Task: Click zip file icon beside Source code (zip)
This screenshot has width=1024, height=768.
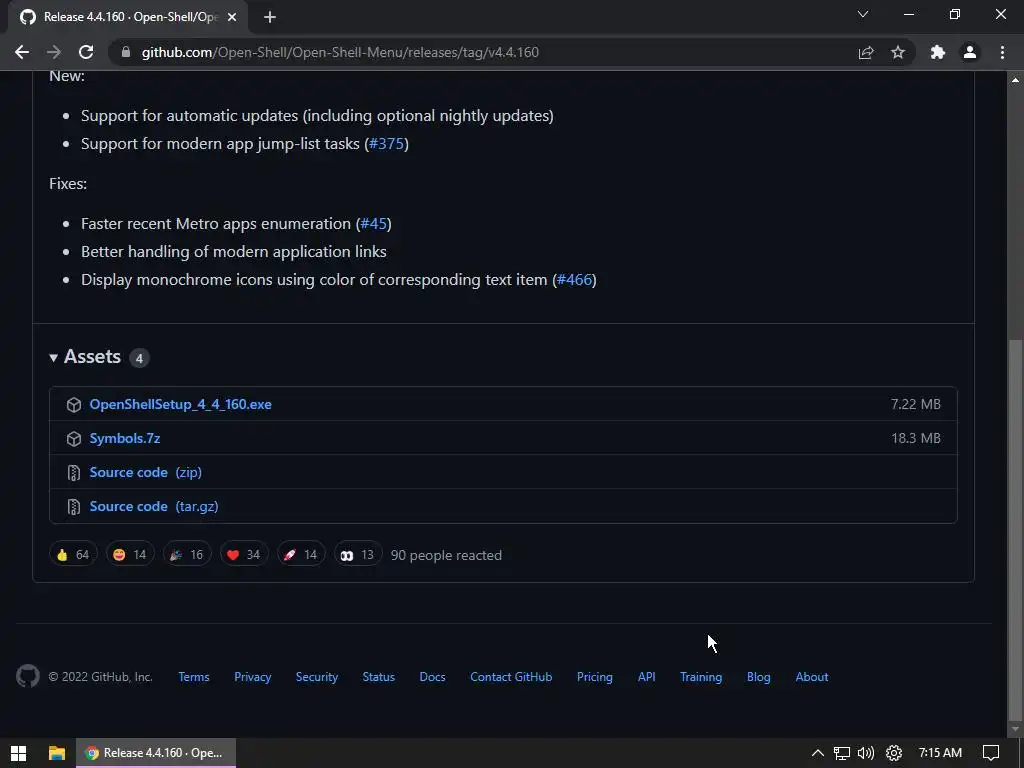Action: 74,472
